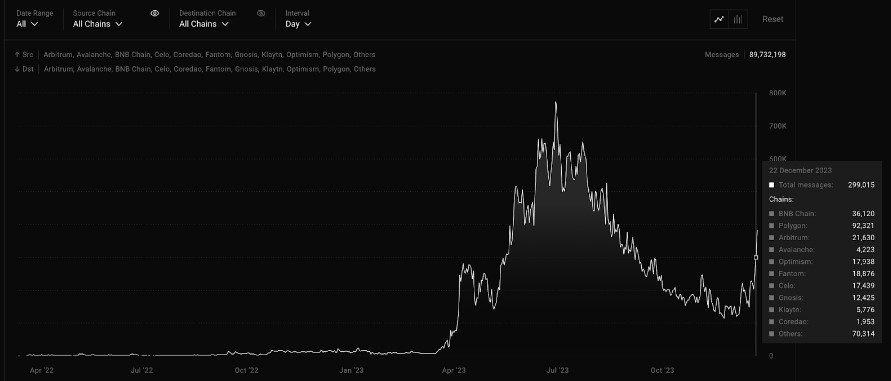891x381 pixels.
Task: Click the Jul '22 axis label
Action: pos(142,370)
